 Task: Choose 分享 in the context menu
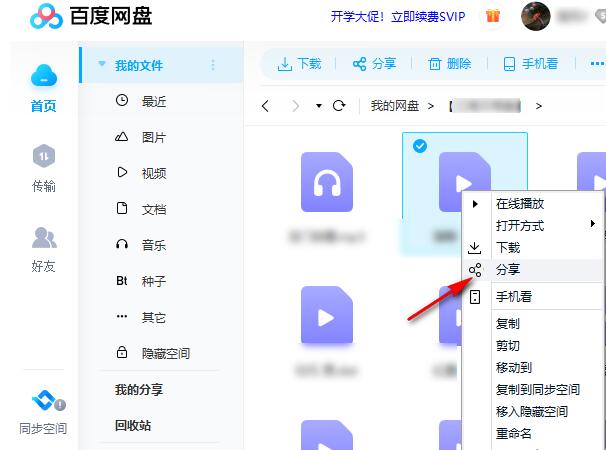click(508, 269)
